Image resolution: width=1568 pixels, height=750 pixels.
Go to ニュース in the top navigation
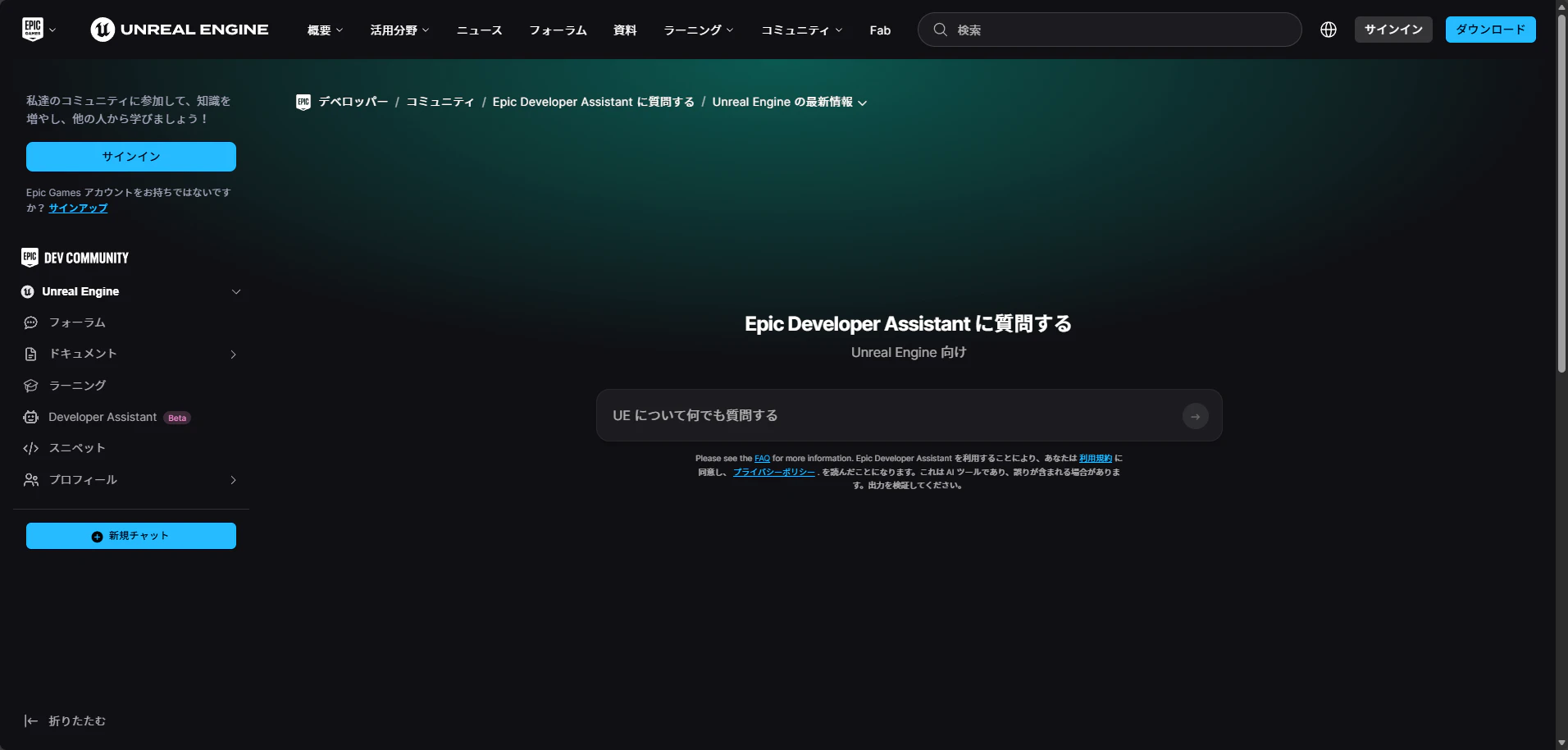coord(480,30)
